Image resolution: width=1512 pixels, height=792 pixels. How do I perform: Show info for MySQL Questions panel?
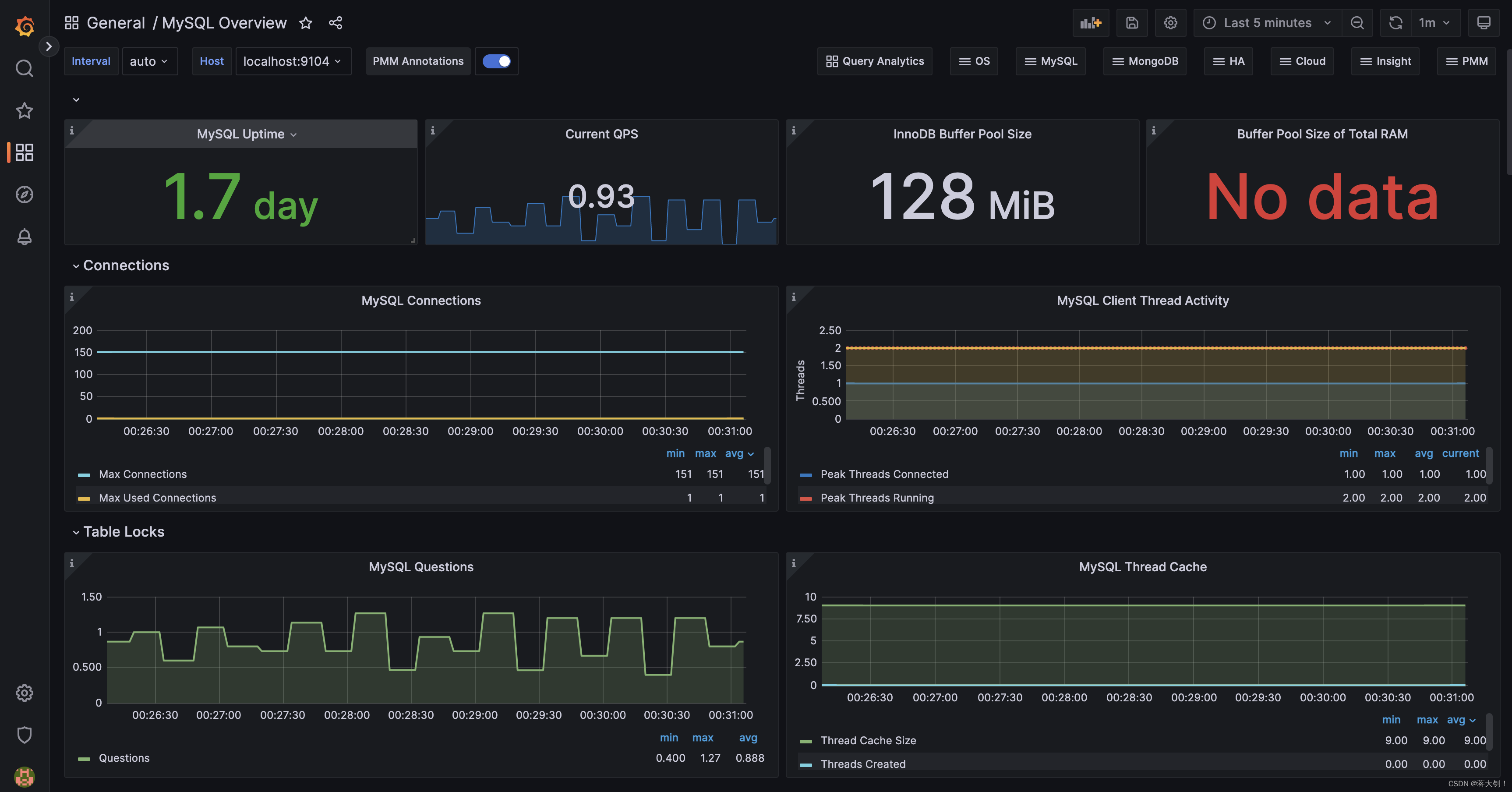coord(72,563)
